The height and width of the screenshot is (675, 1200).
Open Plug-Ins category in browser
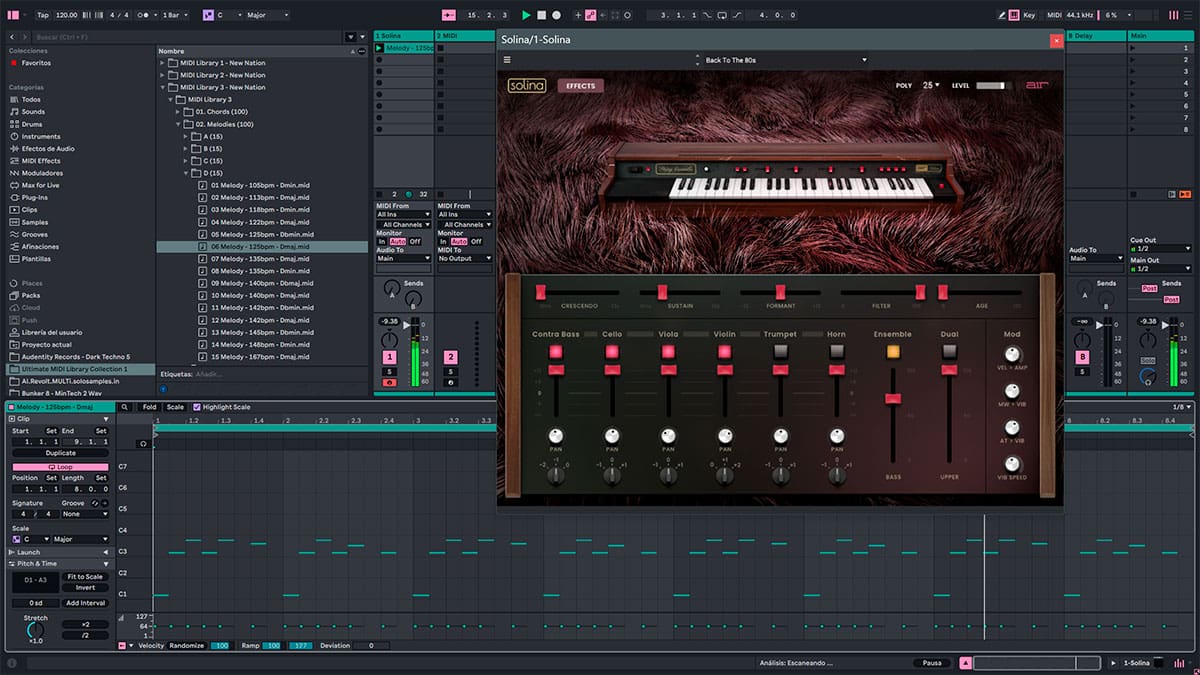point(34,197)
